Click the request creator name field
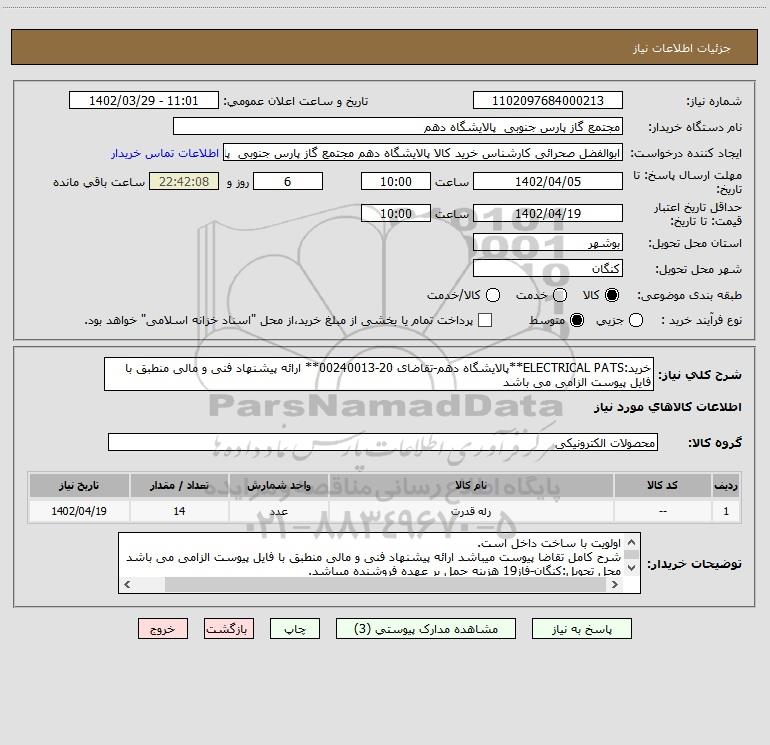 (423, 153)
